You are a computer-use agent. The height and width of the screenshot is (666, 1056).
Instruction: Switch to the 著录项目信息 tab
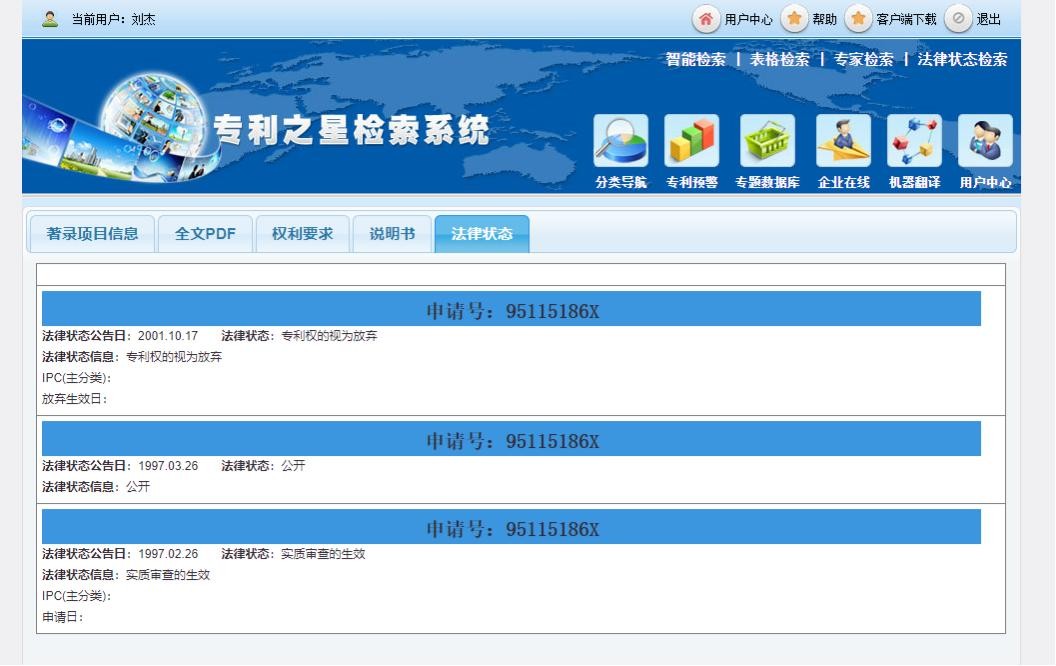point(92,234)
